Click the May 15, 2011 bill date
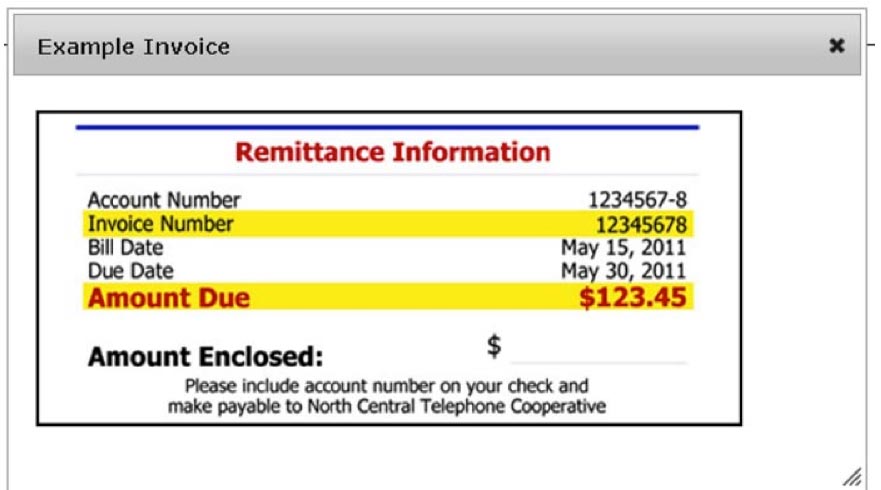 coord(624,248)
